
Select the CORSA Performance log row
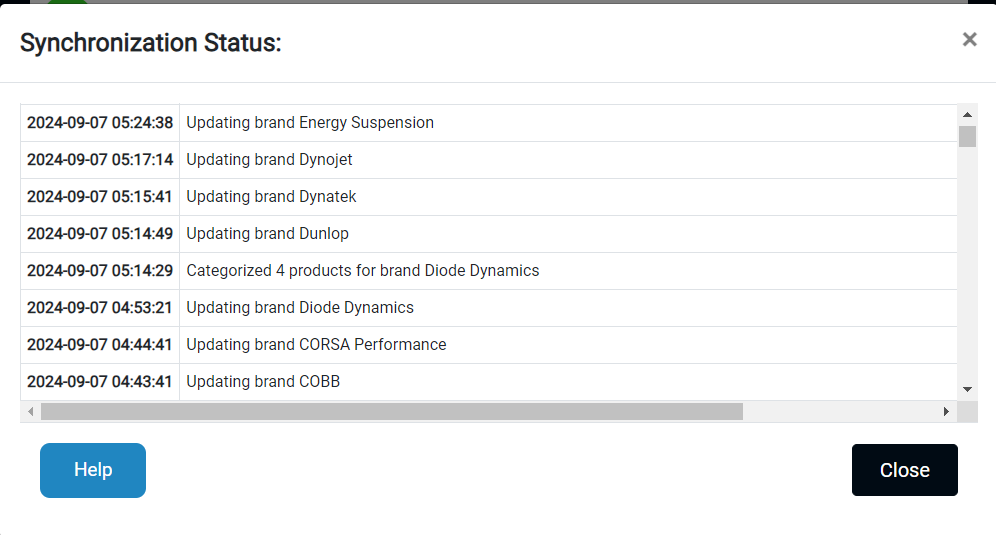click(316, 345)
